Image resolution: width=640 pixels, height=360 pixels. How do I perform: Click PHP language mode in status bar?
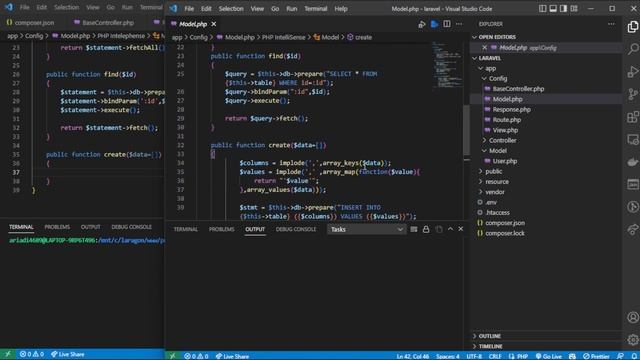pos(522,356)
